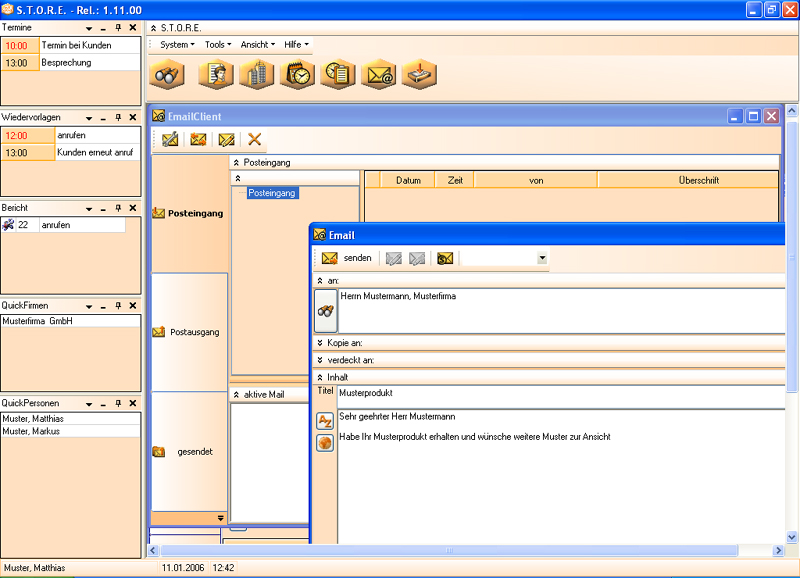Click in the email body text area
This screenshot has width=800, height=578.
[561, 476]
